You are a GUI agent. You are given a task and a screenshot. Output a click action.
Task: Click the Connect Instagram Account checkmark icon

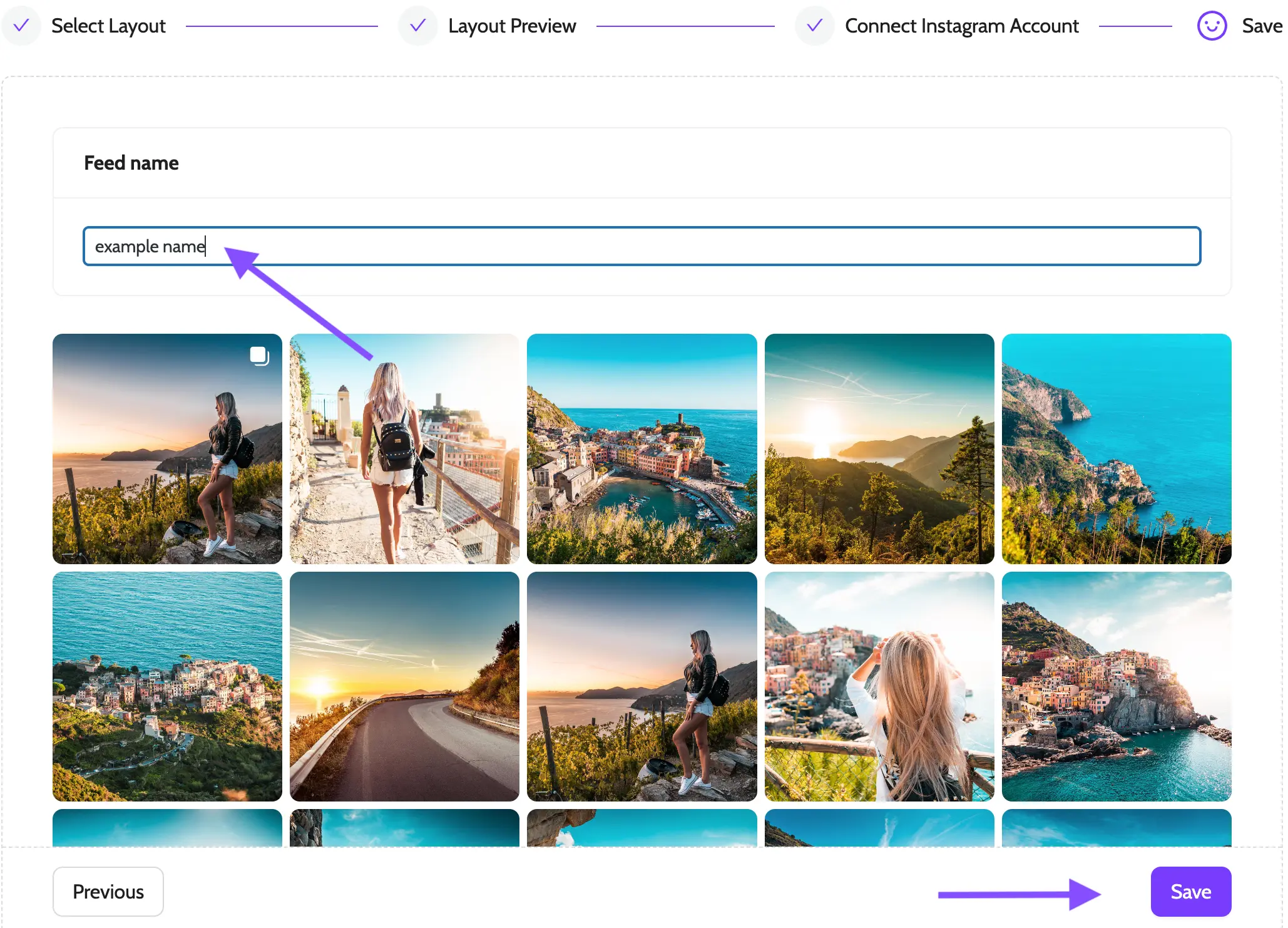[x=814, y=26]
